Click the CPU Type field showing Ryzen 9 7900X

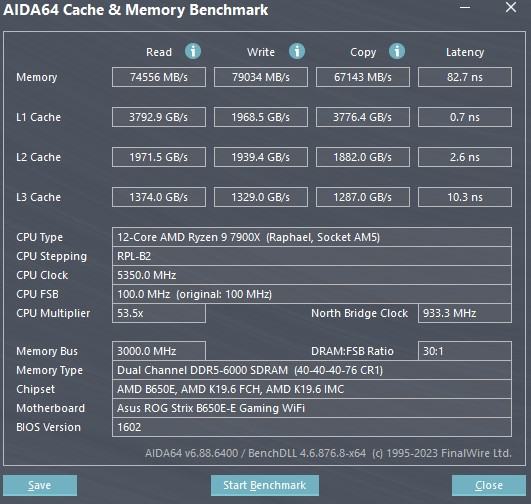(x=312, y=237)
